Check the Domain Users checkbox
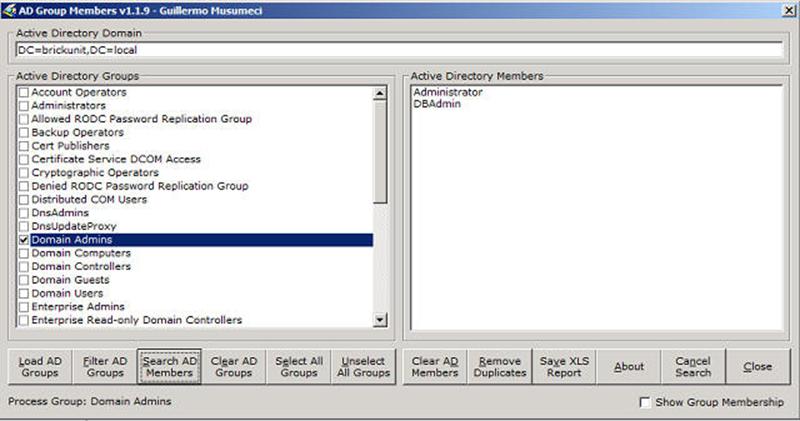800x421 pixels. pos(23,294)
